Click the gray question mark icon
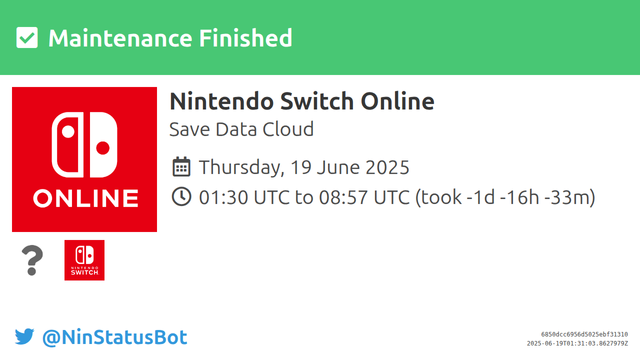Screen dimensions: 640x360 32,260
